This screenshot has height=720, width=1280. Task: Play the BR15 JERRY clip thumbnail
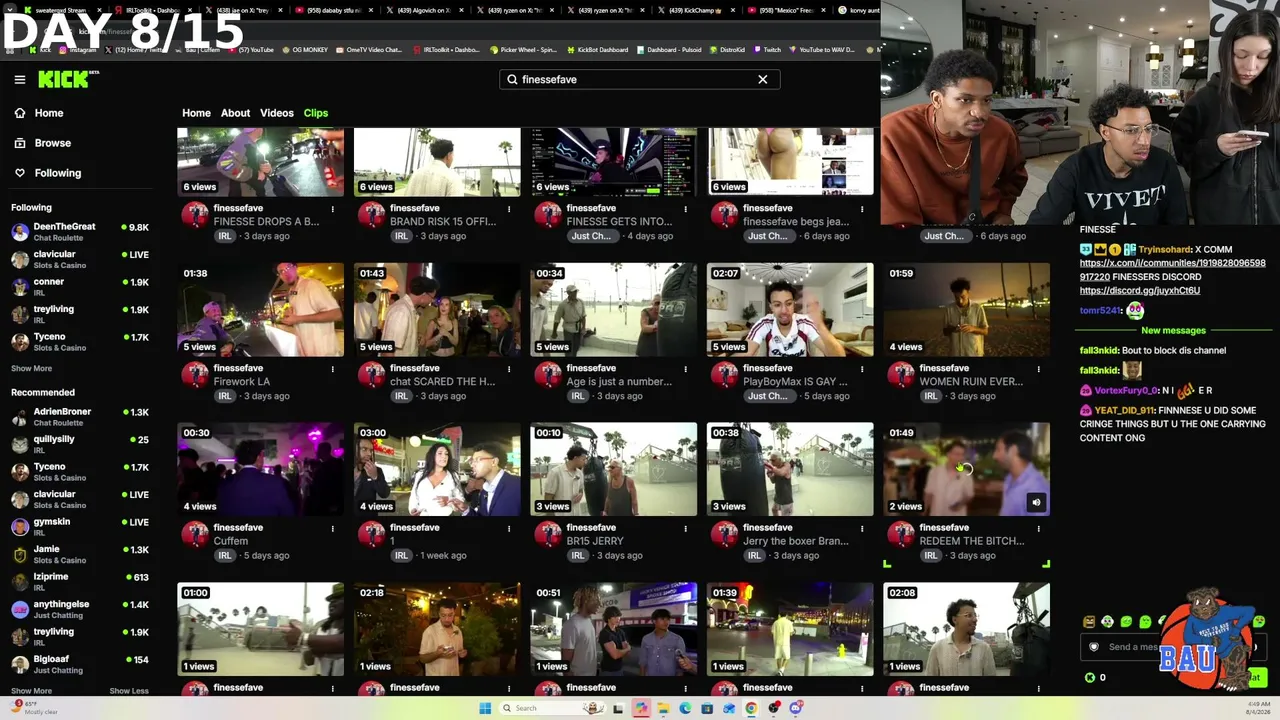pyautogui.click(x=614, y=469)
